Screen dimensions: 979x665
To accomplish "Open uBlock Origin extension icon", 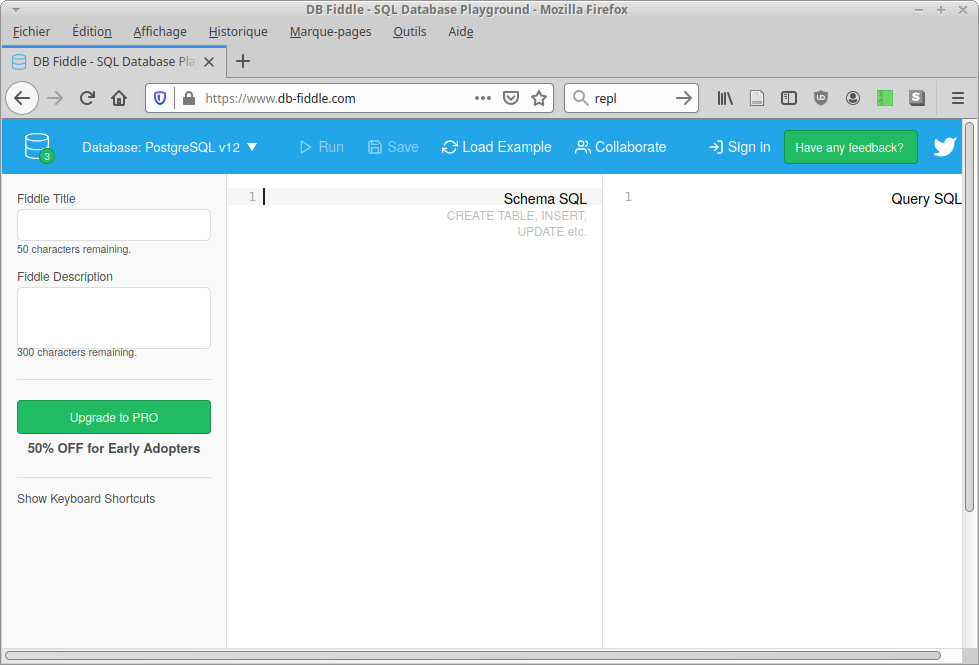I will point(820,98).
